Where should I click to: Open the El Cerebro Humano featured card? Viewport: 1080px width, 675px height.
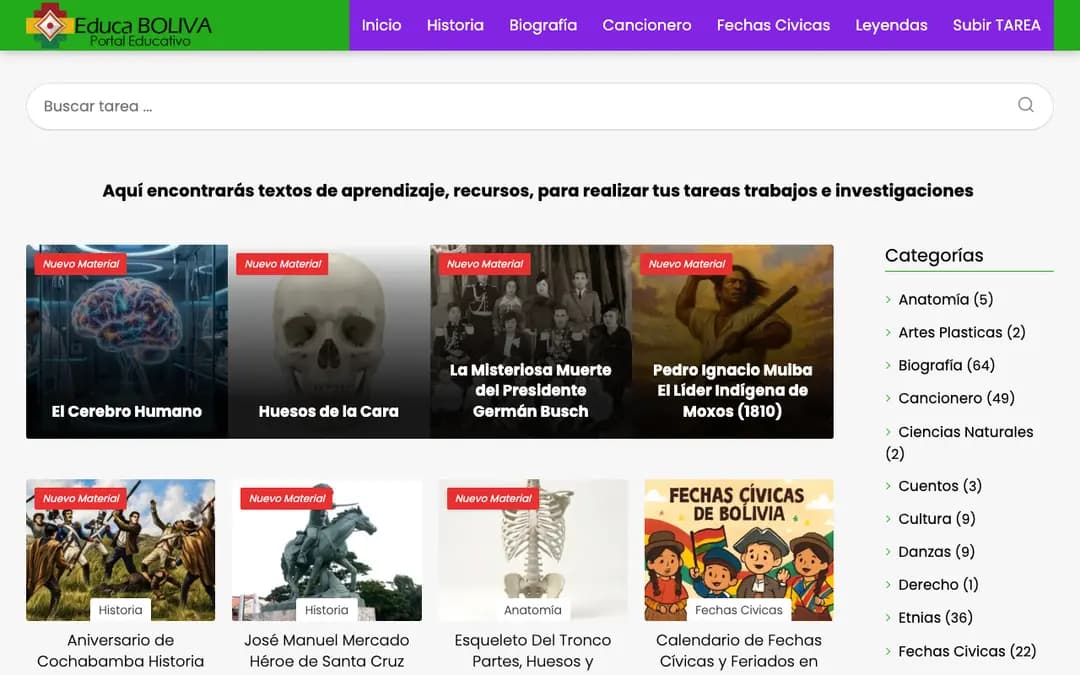pos(127,342)
